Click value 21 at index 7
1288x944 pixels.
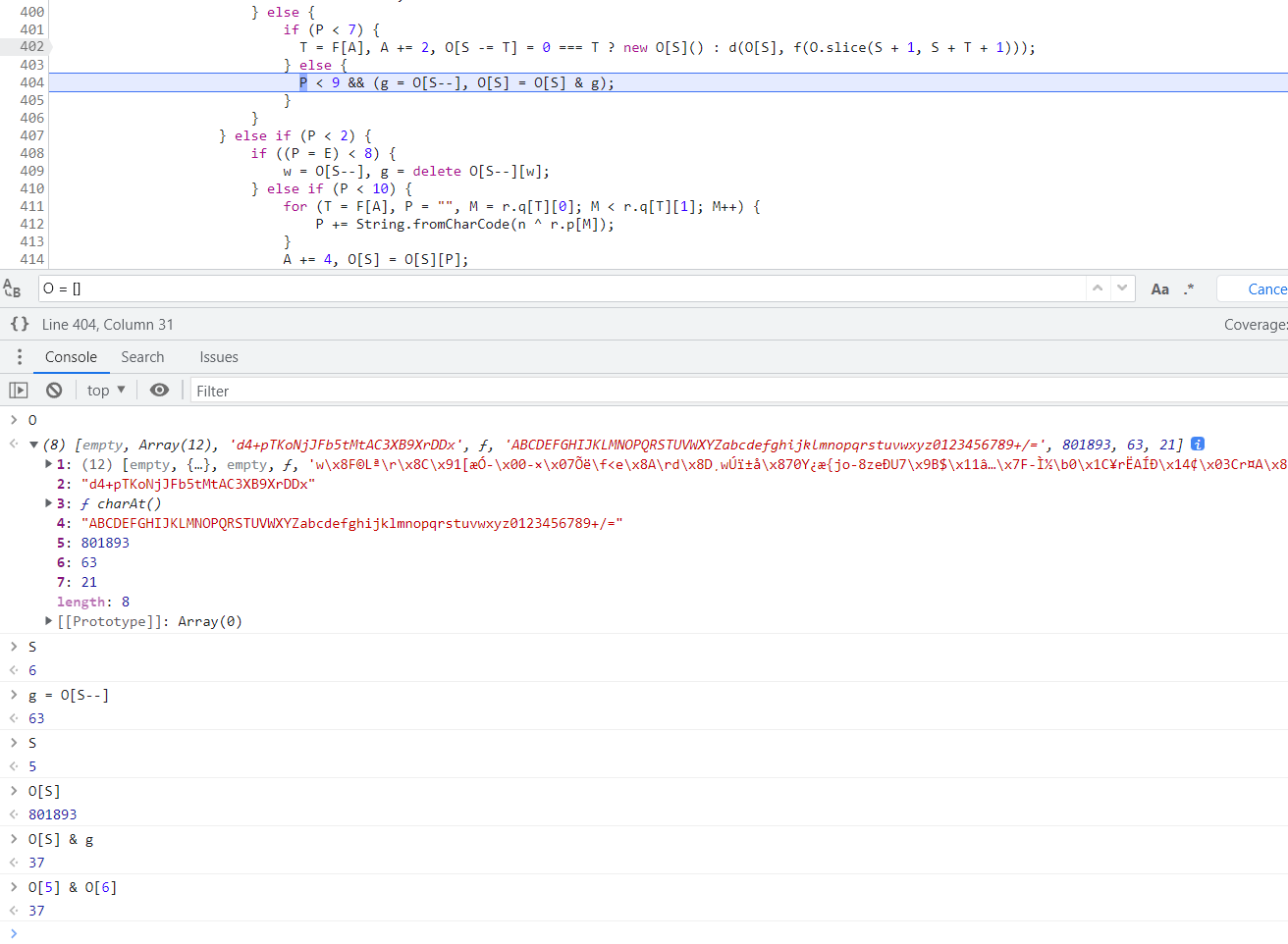(x=88, y=582)
